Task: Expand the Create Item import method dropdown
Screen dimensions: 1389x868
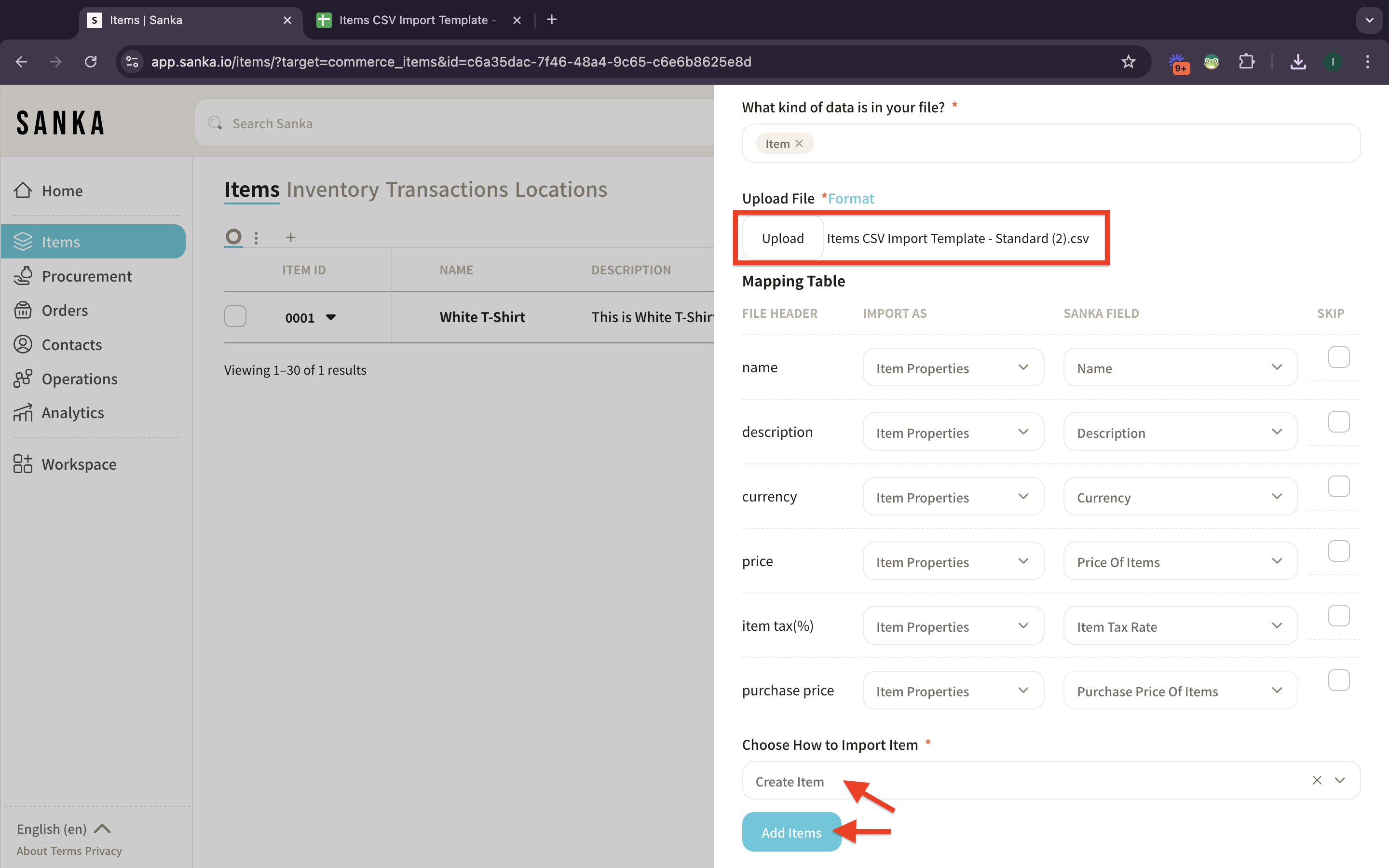Action: [1339, 780]
